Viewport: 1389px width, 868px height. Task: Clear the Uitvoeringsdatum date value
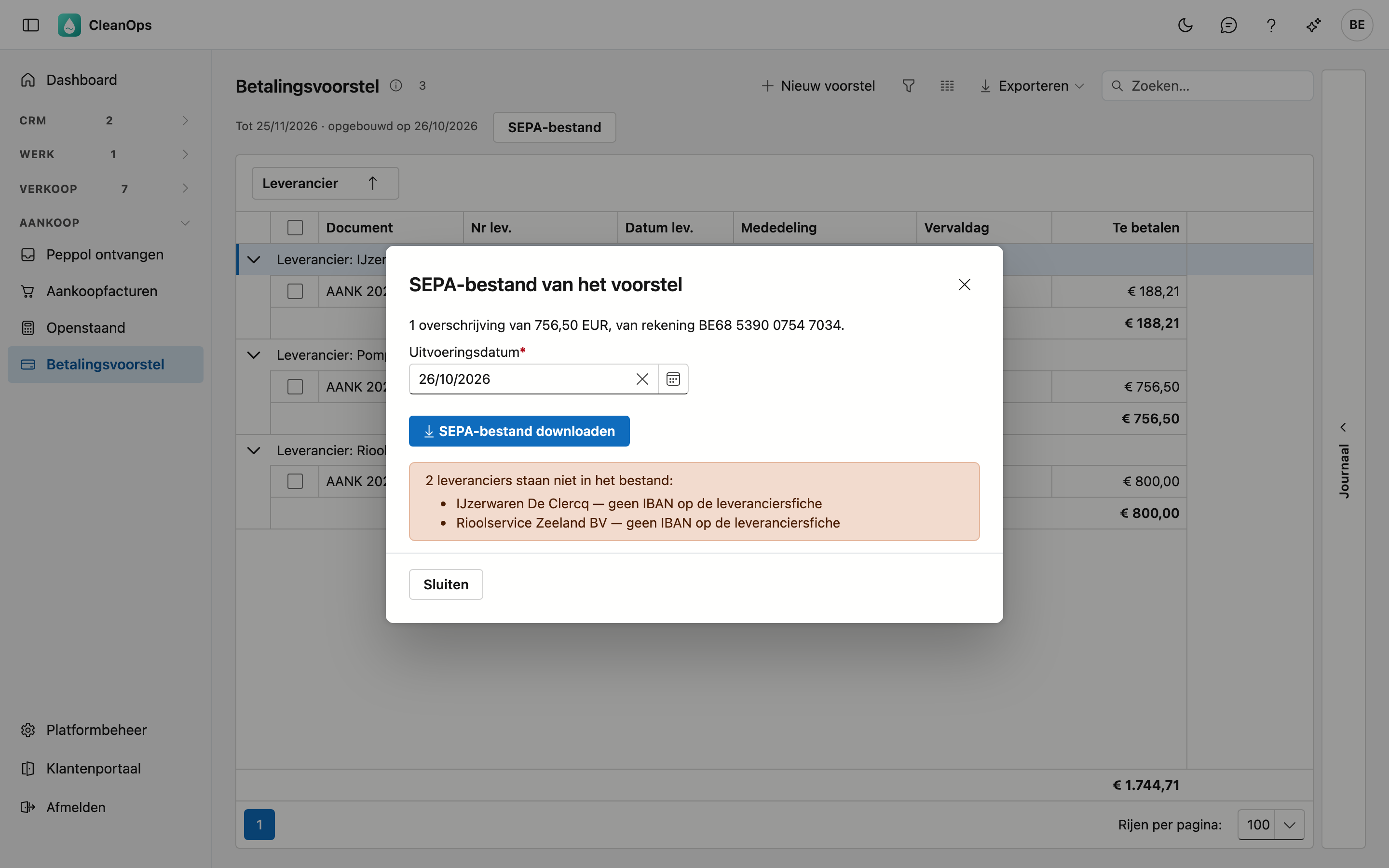tap(642, 379)
